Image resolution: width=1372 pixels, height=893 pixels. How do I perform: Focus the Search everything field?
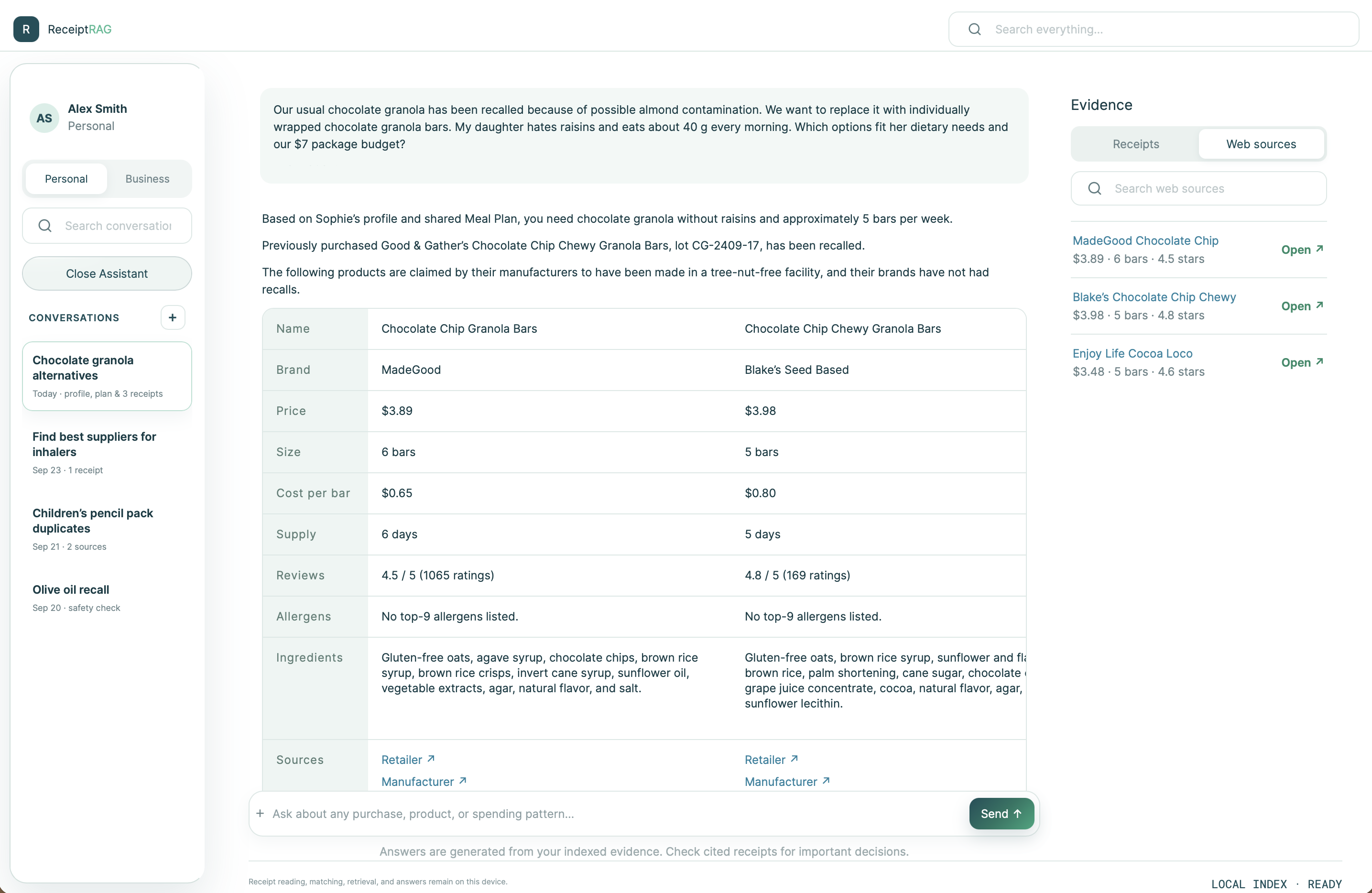coord(1154,30)
